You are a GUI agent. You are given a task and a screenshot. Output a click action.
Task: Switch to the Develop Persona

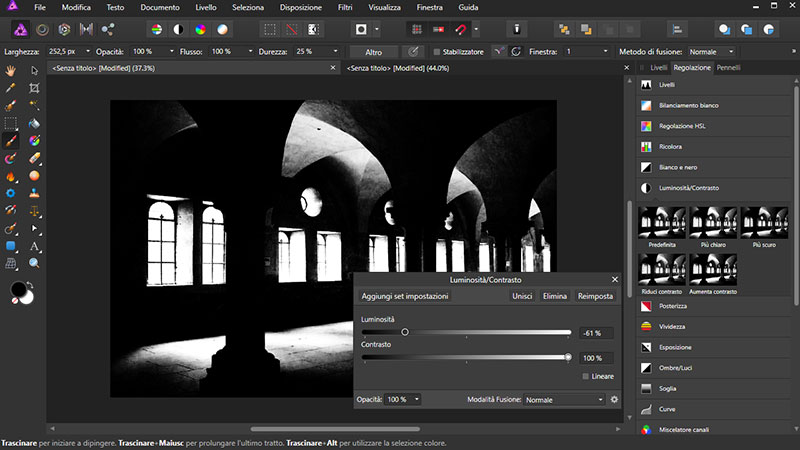pyautogui.click(x=64, y=30)
